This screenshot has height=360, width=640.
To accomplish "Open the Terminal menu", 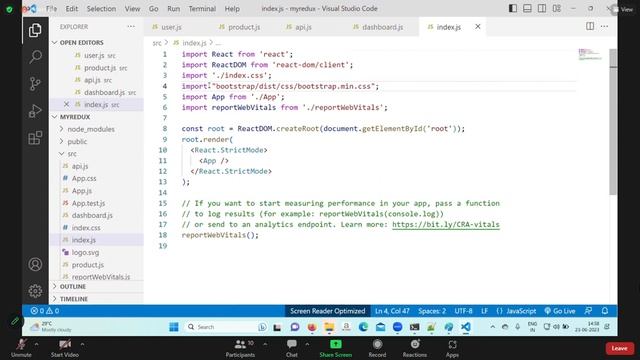I will pos(202,9).
